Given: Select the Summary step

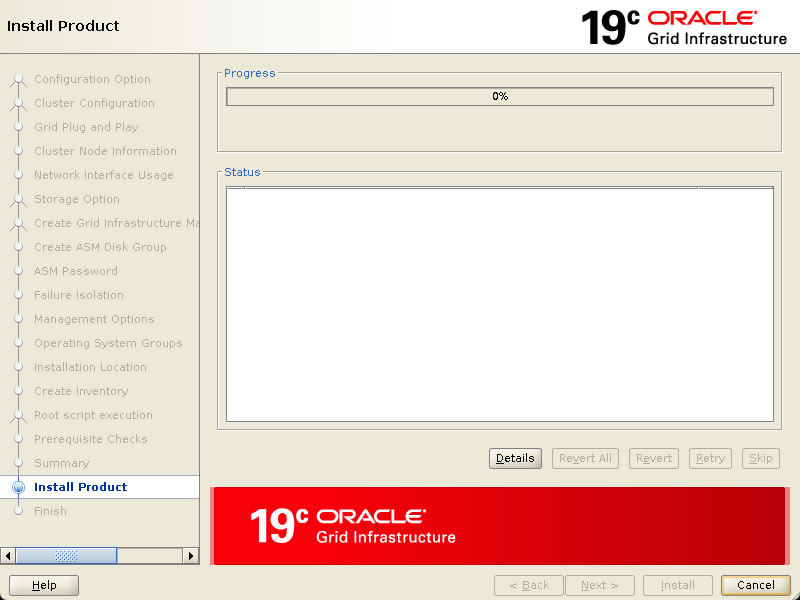Looking at the screenshot, I should click(62, 463).
